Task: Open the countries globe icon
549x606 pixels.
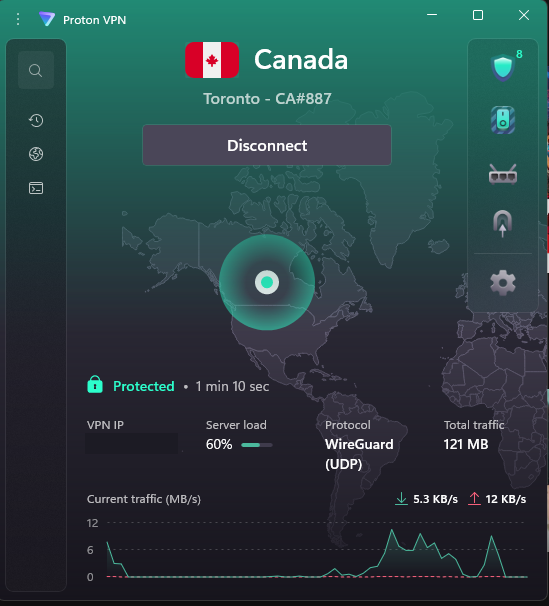Action: click(36, 154)
